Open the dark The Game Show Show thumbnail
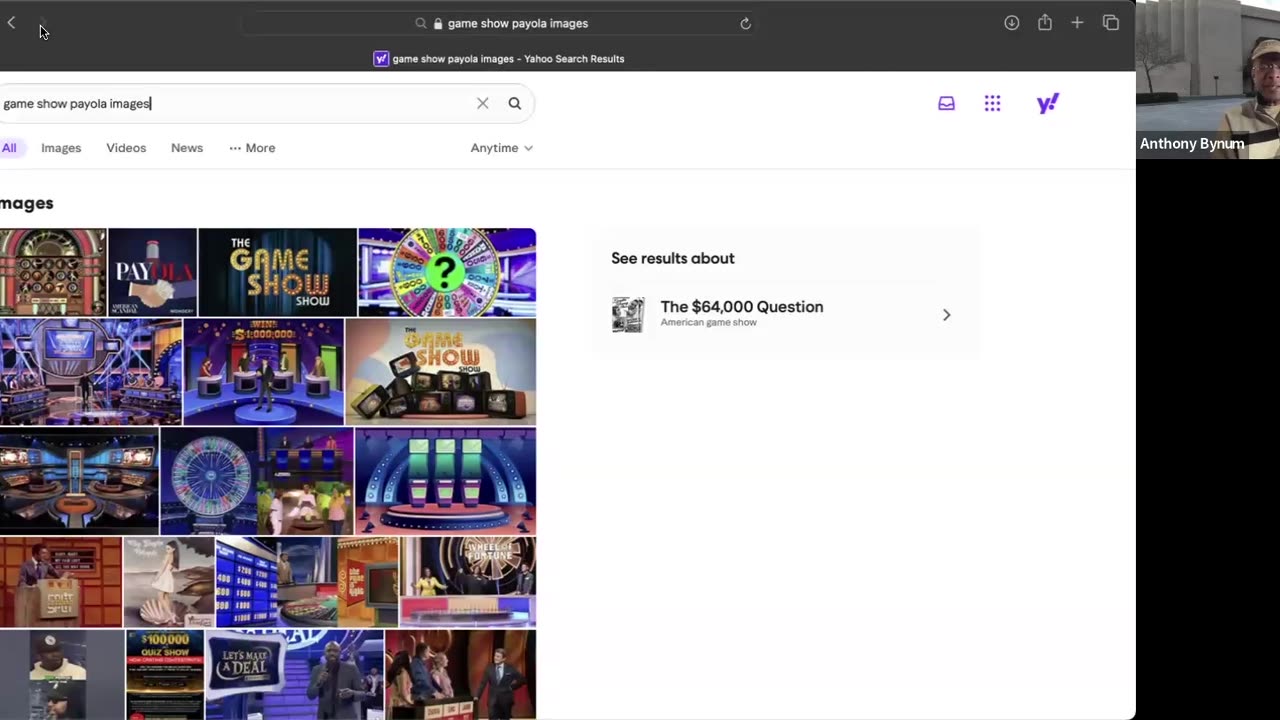 [277, 272]
